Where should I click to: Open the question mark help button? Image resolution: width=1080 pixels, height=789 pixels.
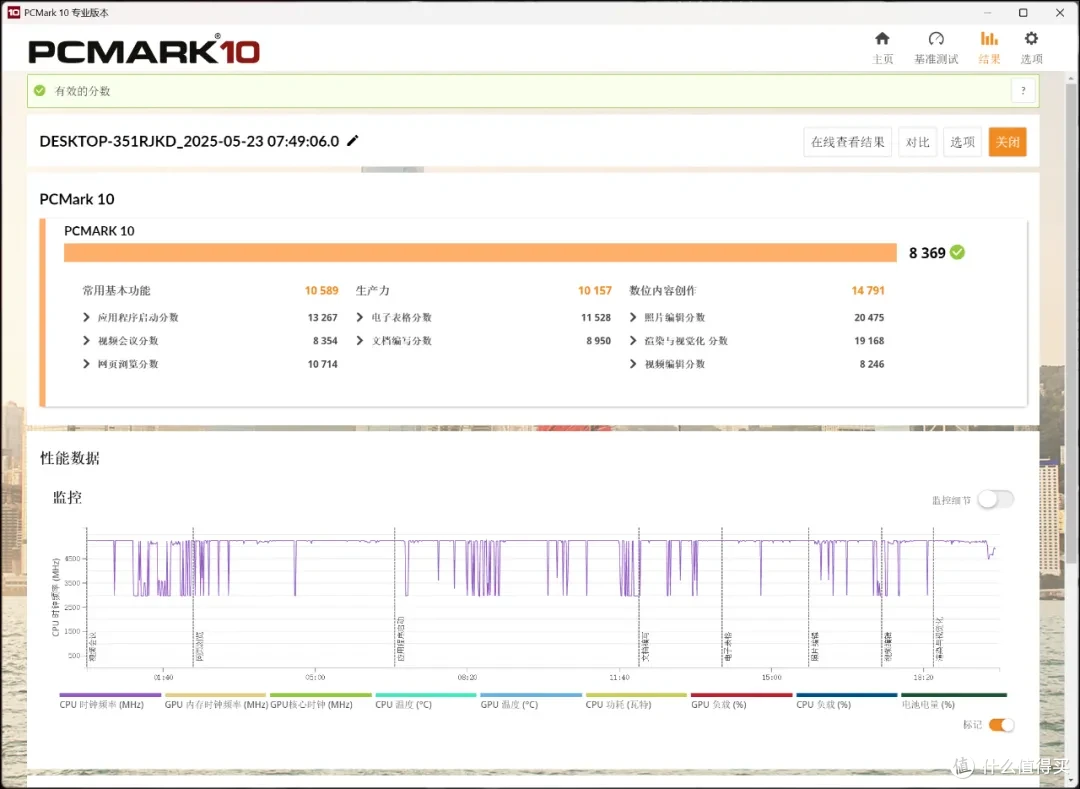[1023, 91]
